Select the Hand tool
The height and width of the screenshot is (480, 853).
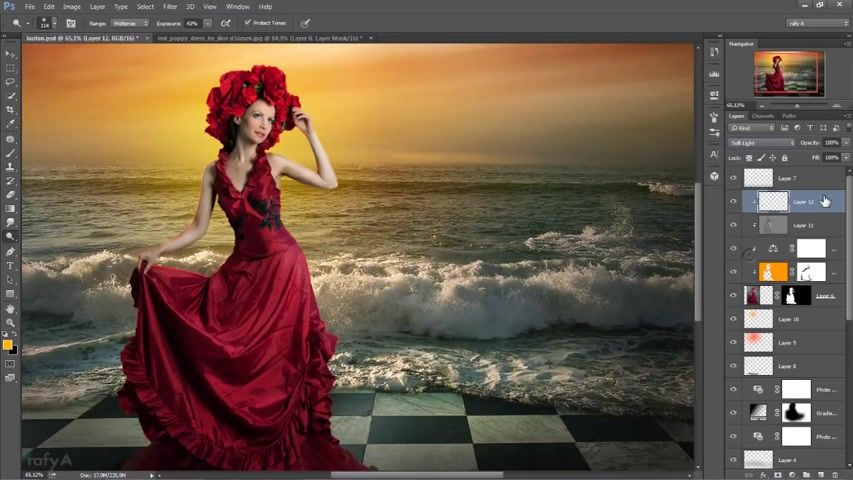pyautogui.click(x=10, y=308)
